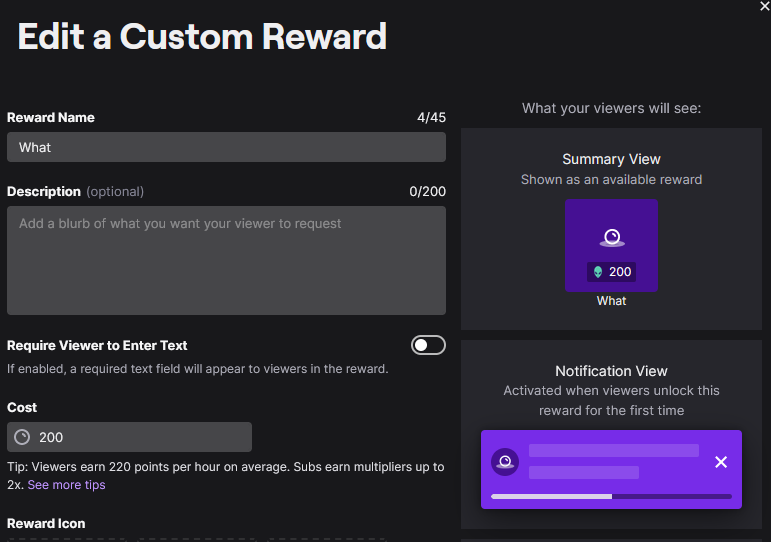Image resolution: width=771 pixels, height=542 pixels.
Task: Click the alien icon beside 200 badge
Action: 598,272
